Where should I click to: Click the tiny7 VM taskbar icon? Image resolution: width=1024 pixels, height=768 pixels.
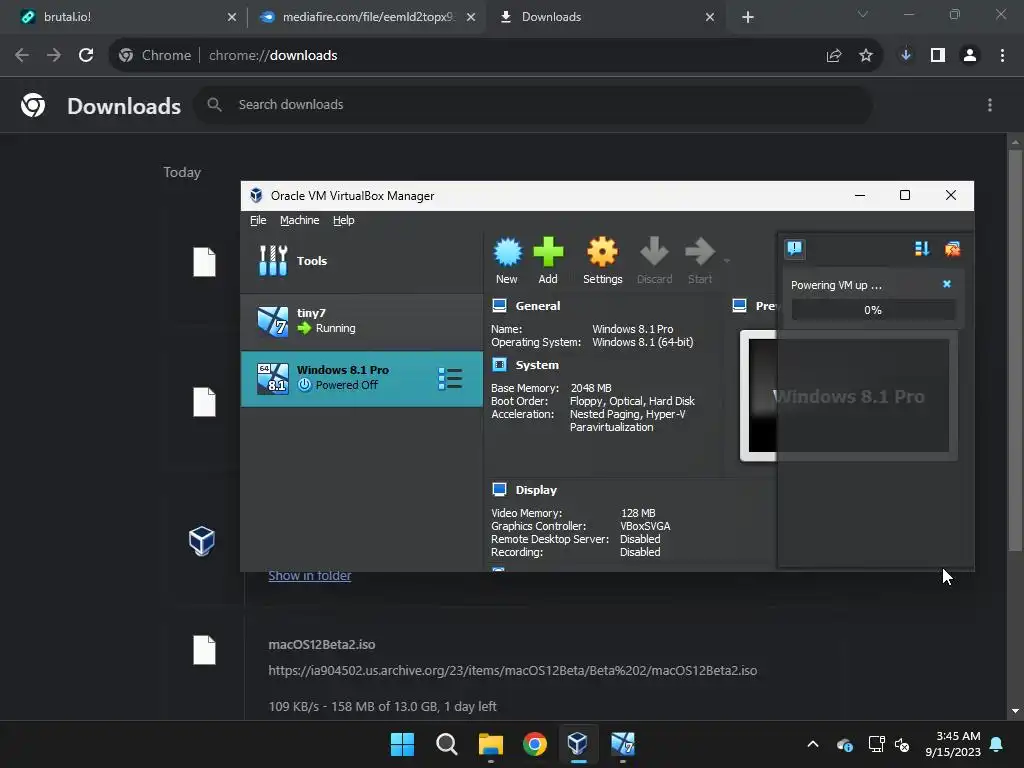(x=622, y=744)
